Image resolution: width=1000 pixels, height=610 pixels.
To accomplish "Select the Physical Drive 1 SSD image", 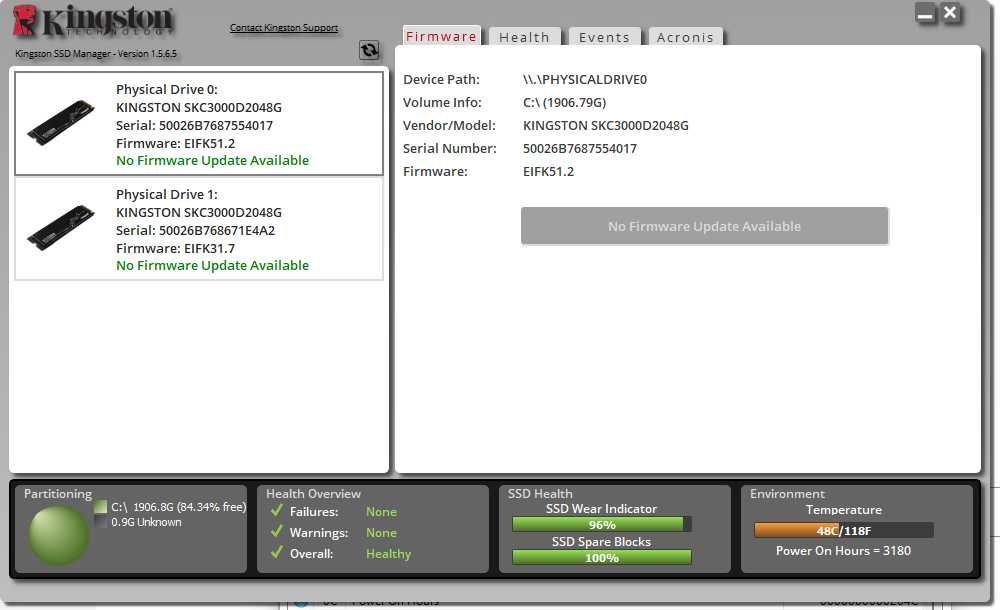I will pyautogui.click(x=61, y=228).
